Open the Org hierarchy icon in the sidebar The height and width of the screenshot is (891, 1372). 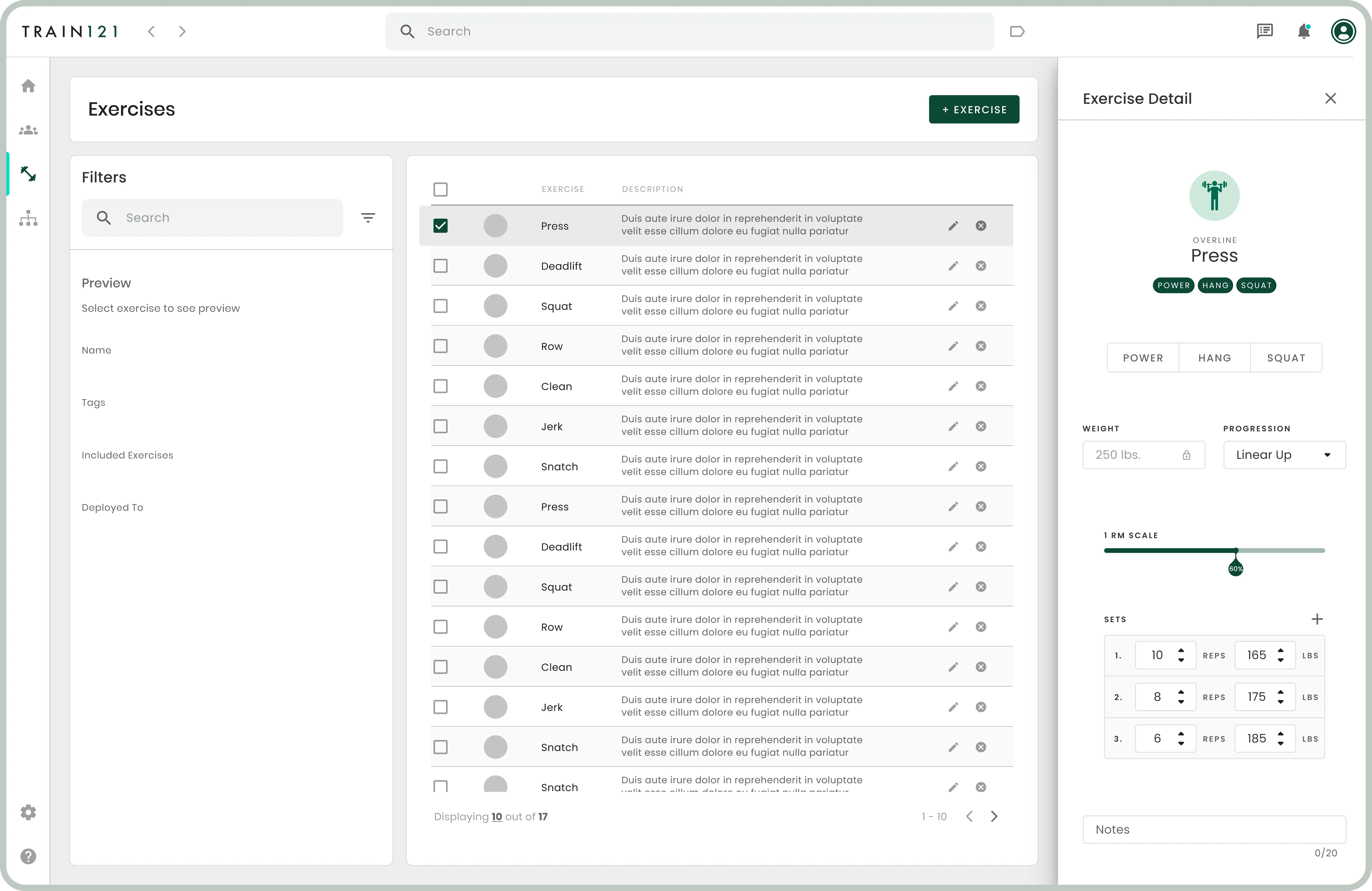coord(28,218)
